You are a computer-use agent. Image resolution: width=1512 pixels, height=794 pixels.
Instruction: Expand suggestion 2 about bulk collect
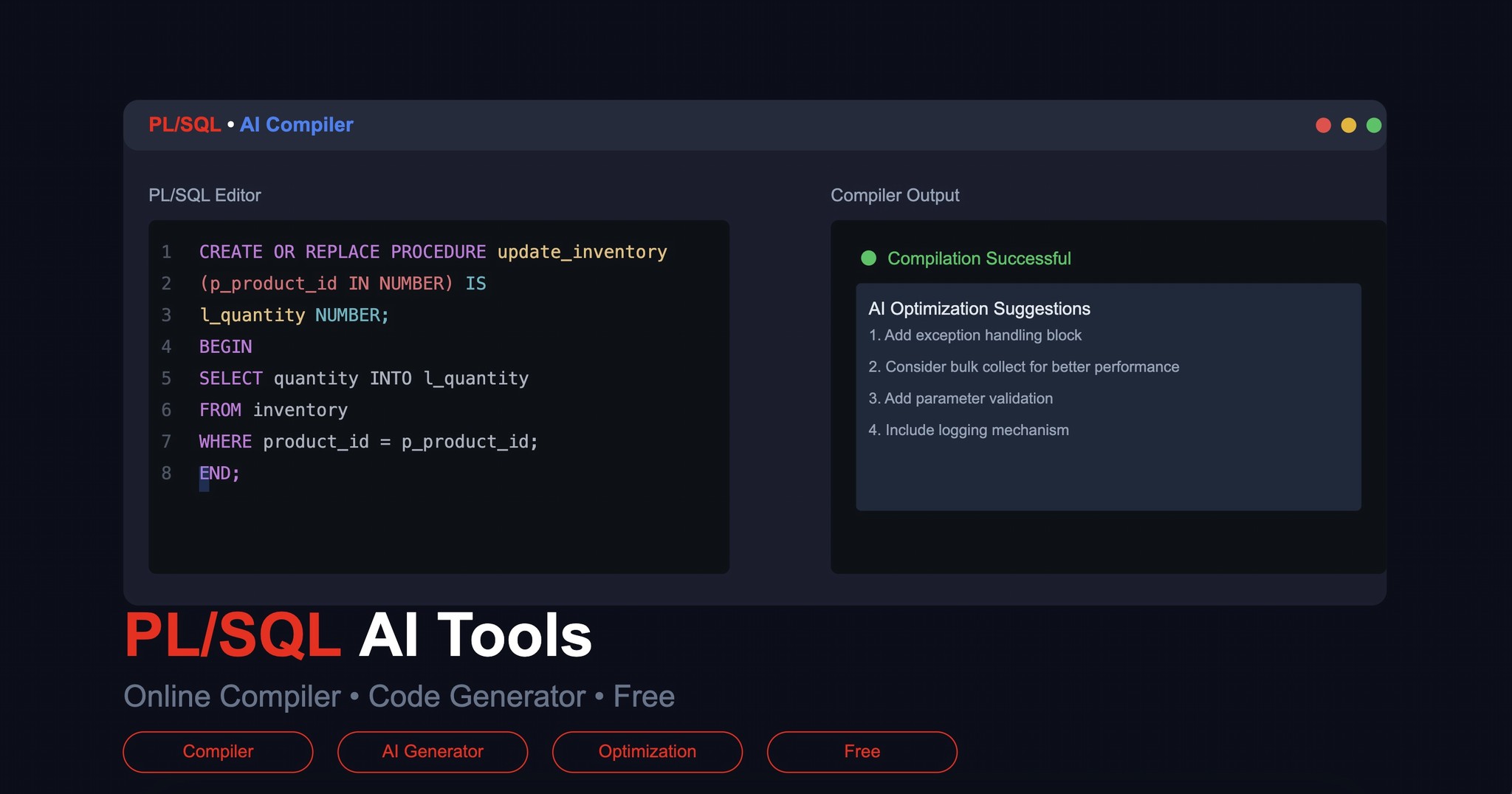tap(1025, 366)
